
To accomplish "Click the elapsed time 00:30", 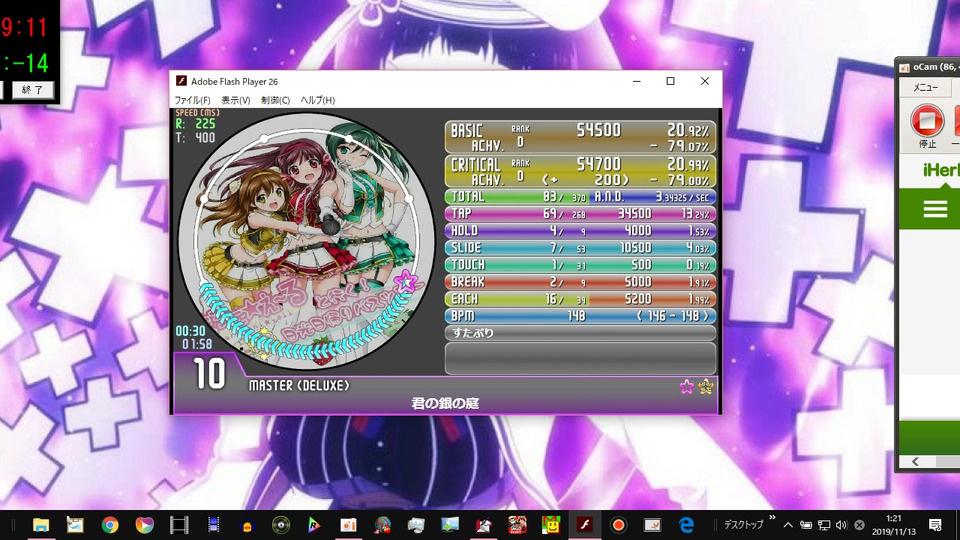I will click(190, 331).
